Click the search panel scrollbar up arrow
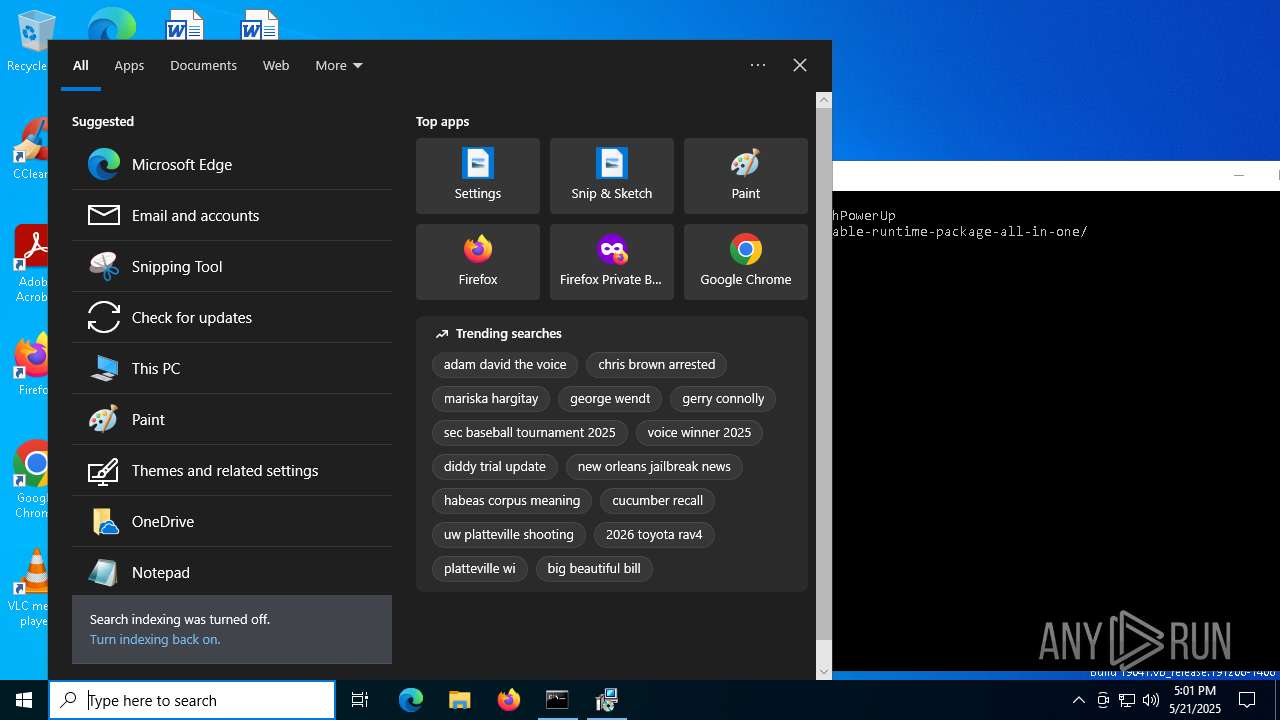 824,100
